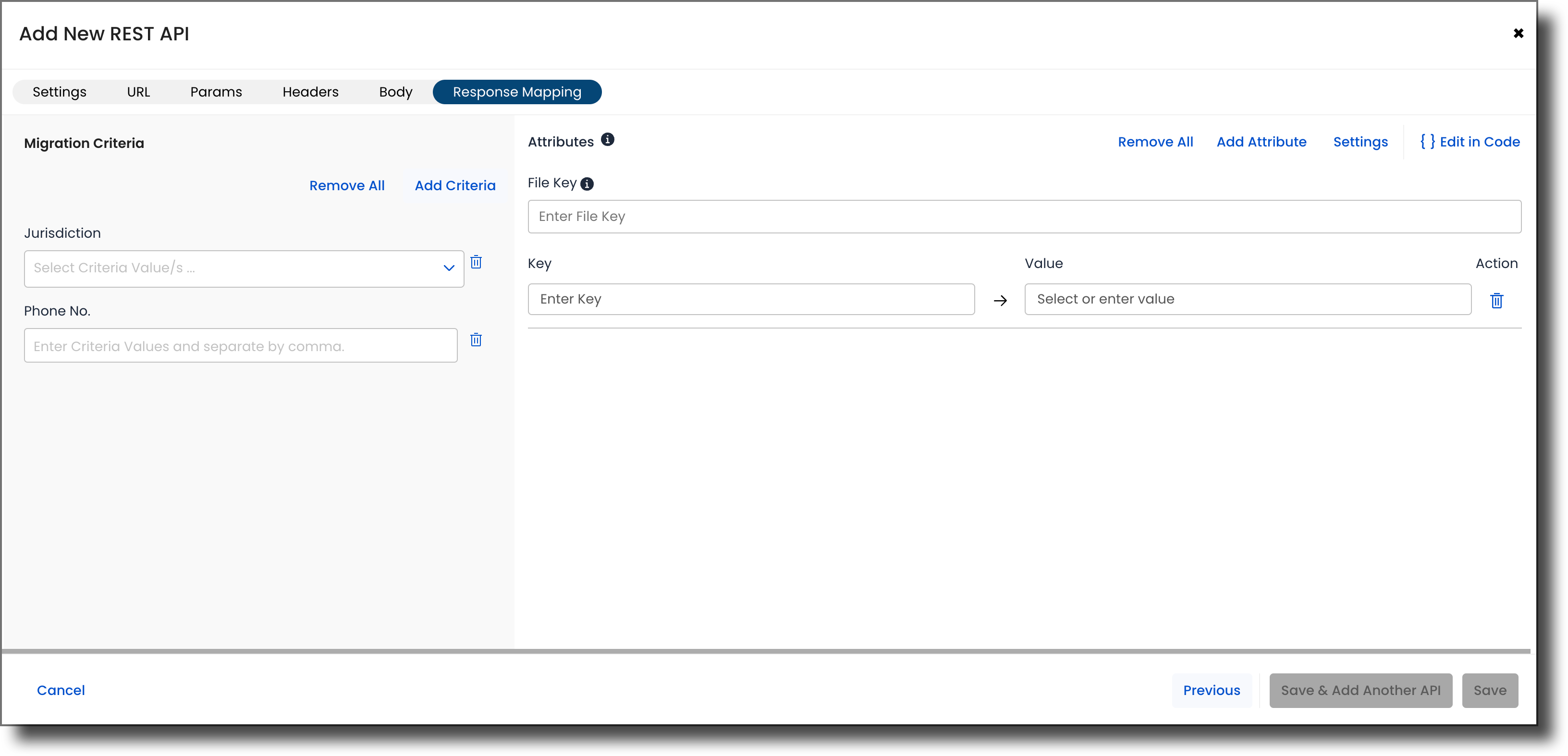Click the Migration Criteria heading
The height and width of the screenshot is (756, 1568).
[84, 143]
